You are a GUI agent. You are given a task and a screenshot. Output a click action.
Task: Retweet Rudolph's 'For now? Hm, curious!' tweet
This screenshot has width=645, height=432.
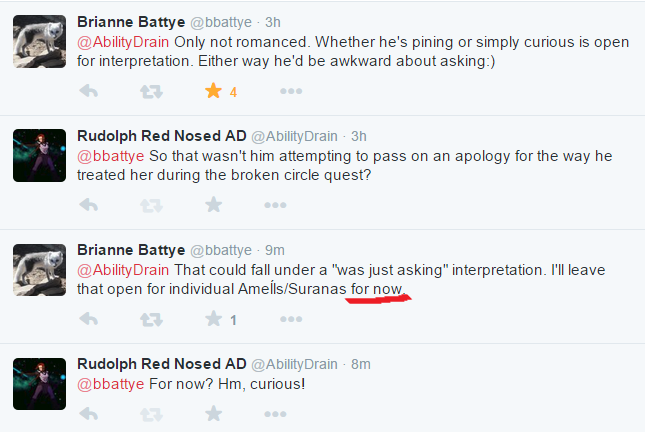[150, 413]
